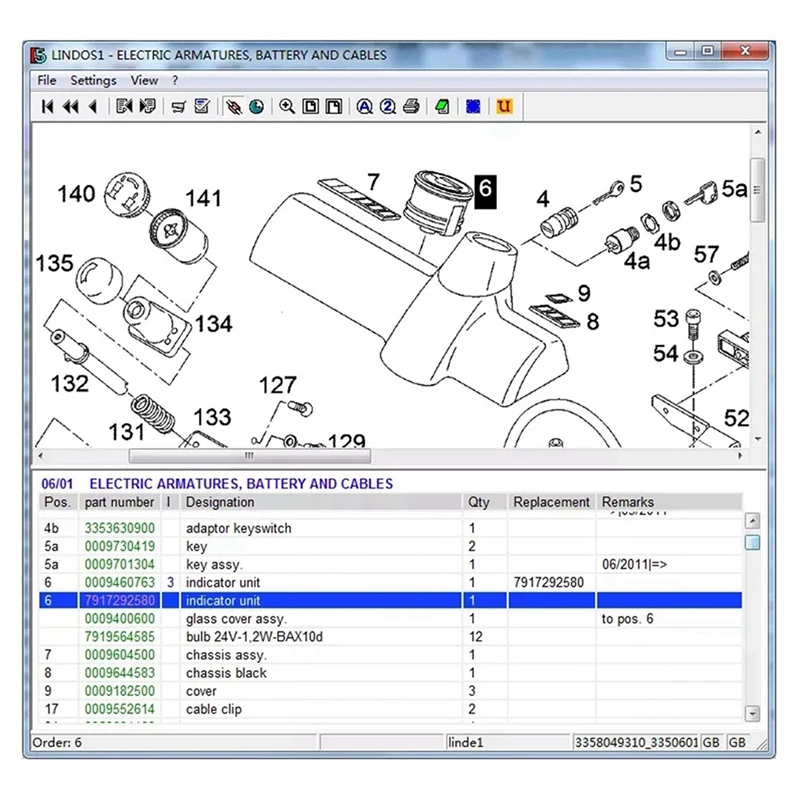Click the parts list scroll down arrow
This screenshot has height=800, width=800.
(752, 712)
